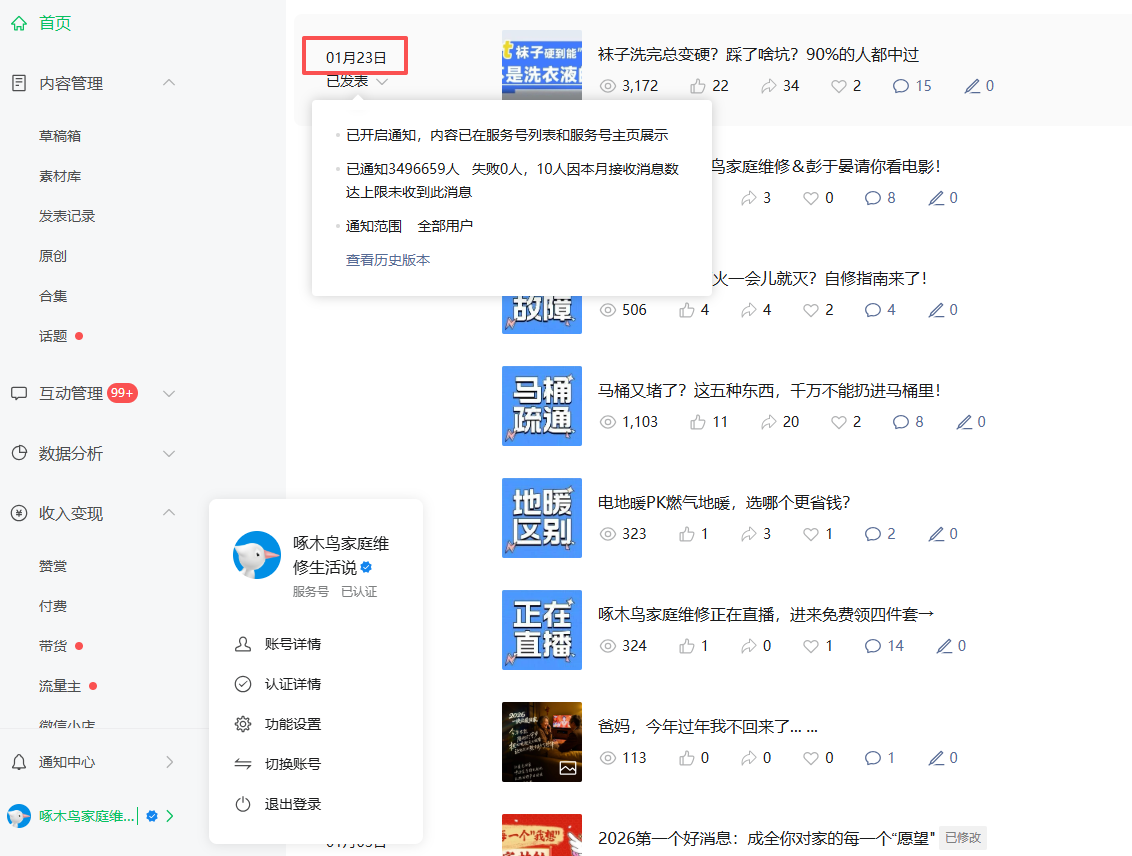Viewport: 1132px width, 856px height.
Task: Click the 数据分析 pie chart icon
Action: point(19,453)
